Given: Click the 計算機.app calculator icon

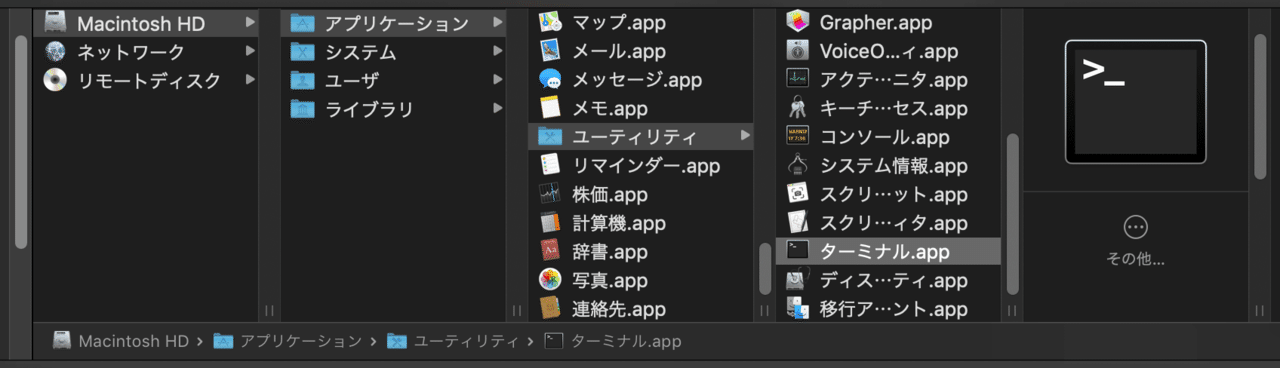Looking at the screenshot, I should tap(550, 223).
